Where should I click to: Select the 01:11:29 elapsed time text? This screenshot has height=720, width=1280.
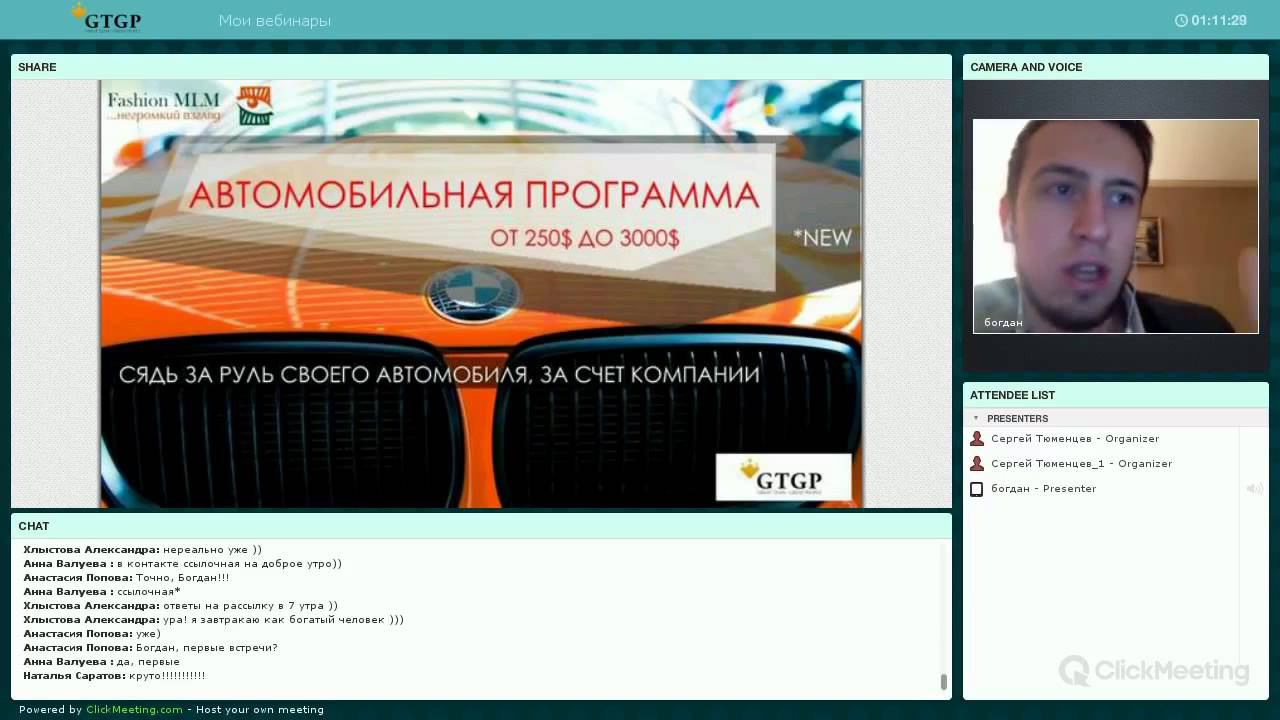pos(1219,20)
